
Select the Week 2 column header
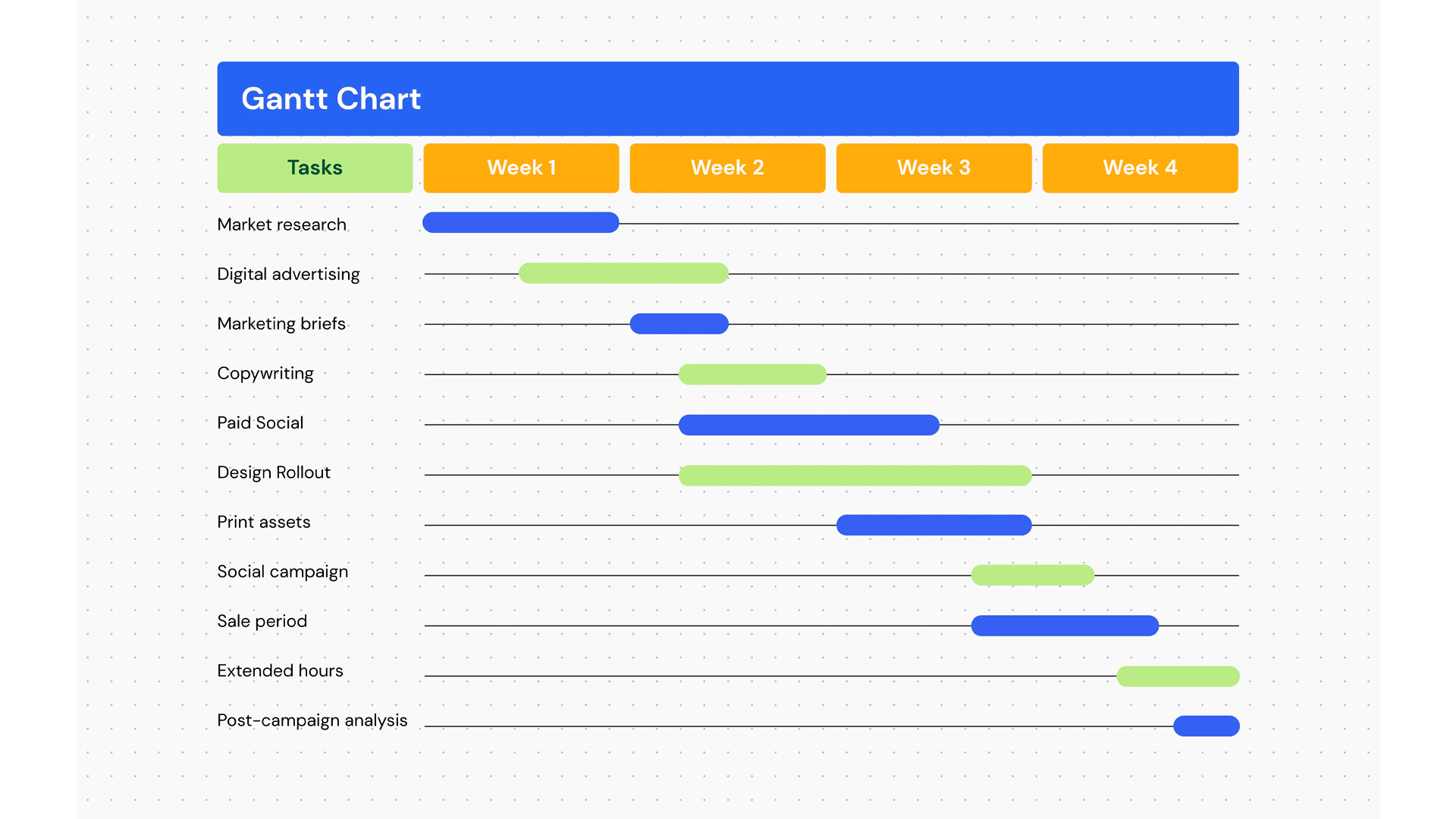click(x=727, y=168)
